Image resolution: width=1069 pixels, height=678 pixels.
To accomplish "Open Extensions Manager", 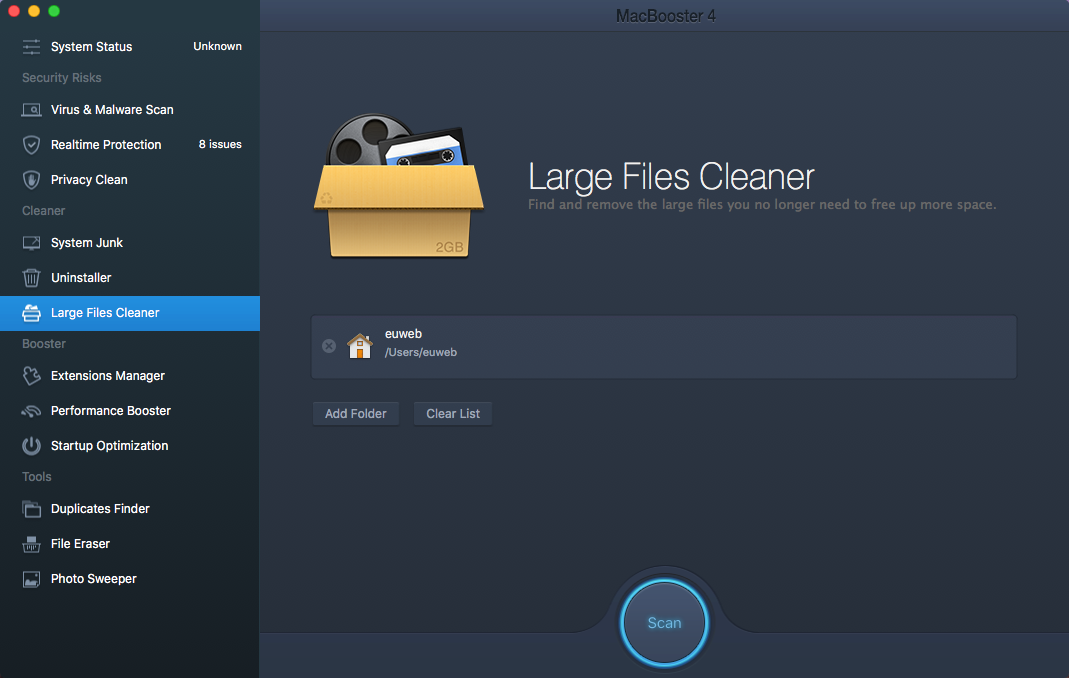I will click(130, 376).
